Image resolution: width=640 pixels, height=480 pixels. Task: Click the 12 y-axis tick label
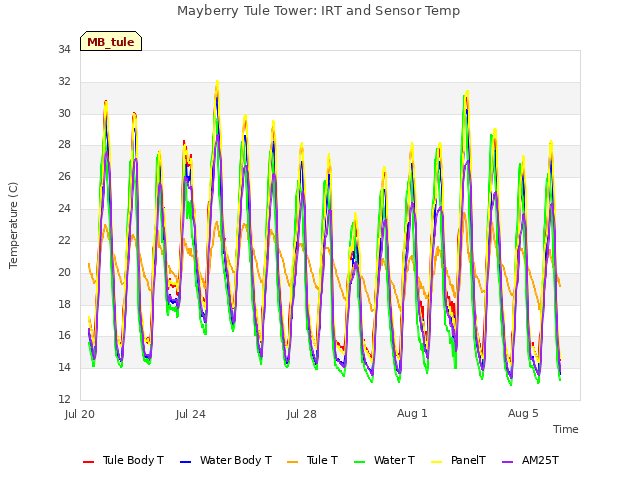click(64, 399)
